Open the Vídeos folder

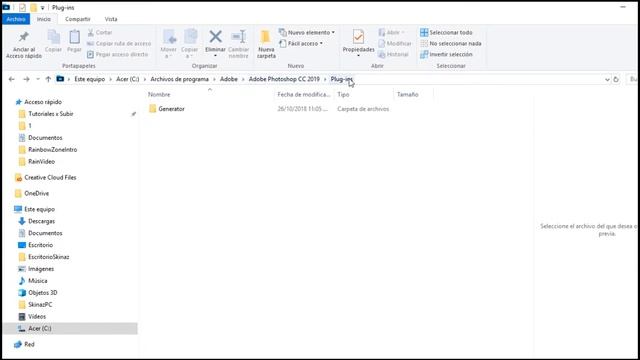(x=37, y=317)
